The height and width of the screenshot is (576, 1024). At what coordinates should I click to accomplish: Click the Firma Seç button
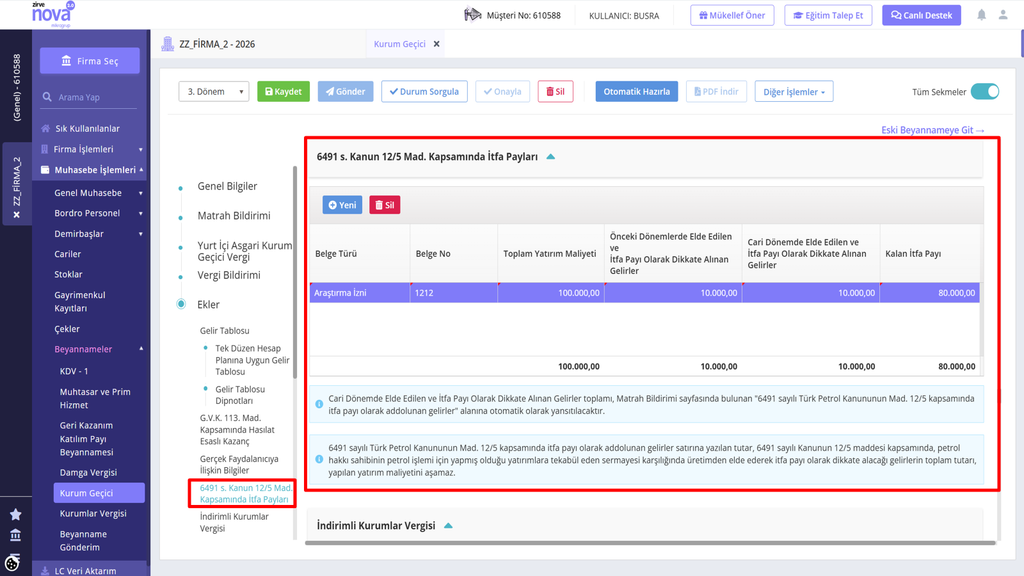tap(90, 61)
